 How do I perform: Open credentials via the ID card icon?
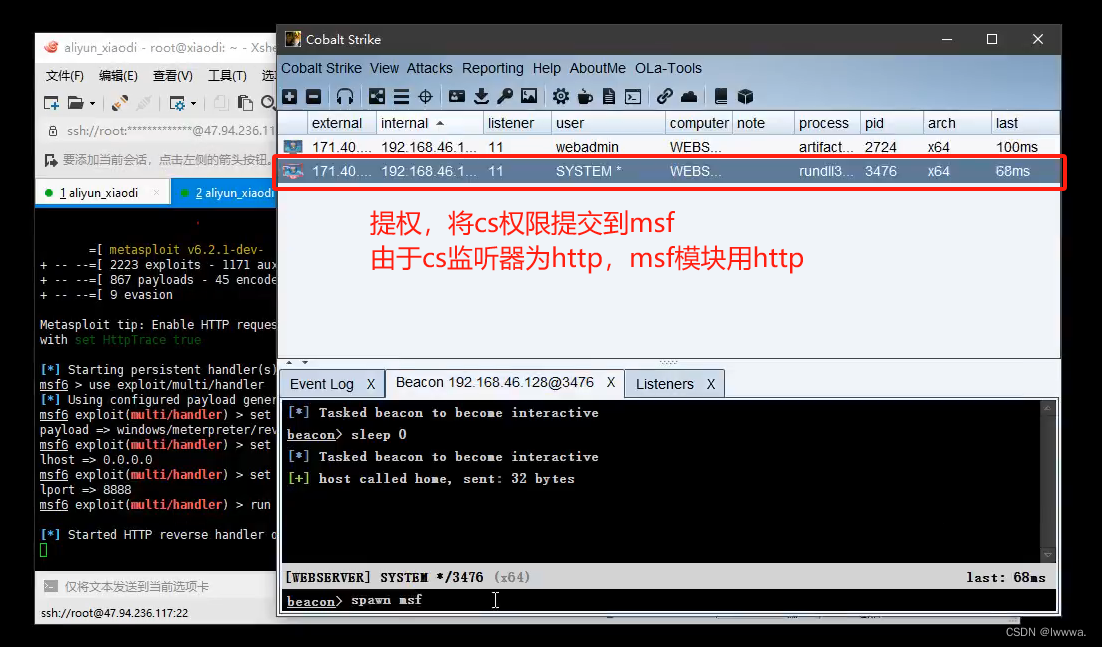click(x=457, y=96)
